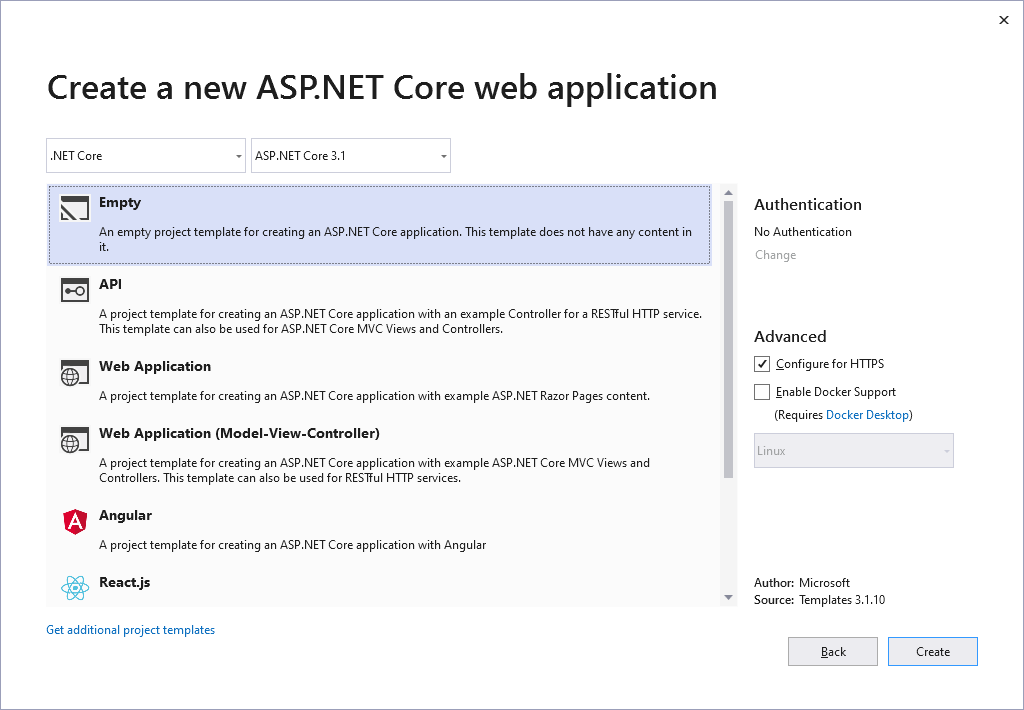Uncheck Configure for HTTPS checkbox
The width and height of the screenshot is (1024, 710).
click(x=762, y=364)
